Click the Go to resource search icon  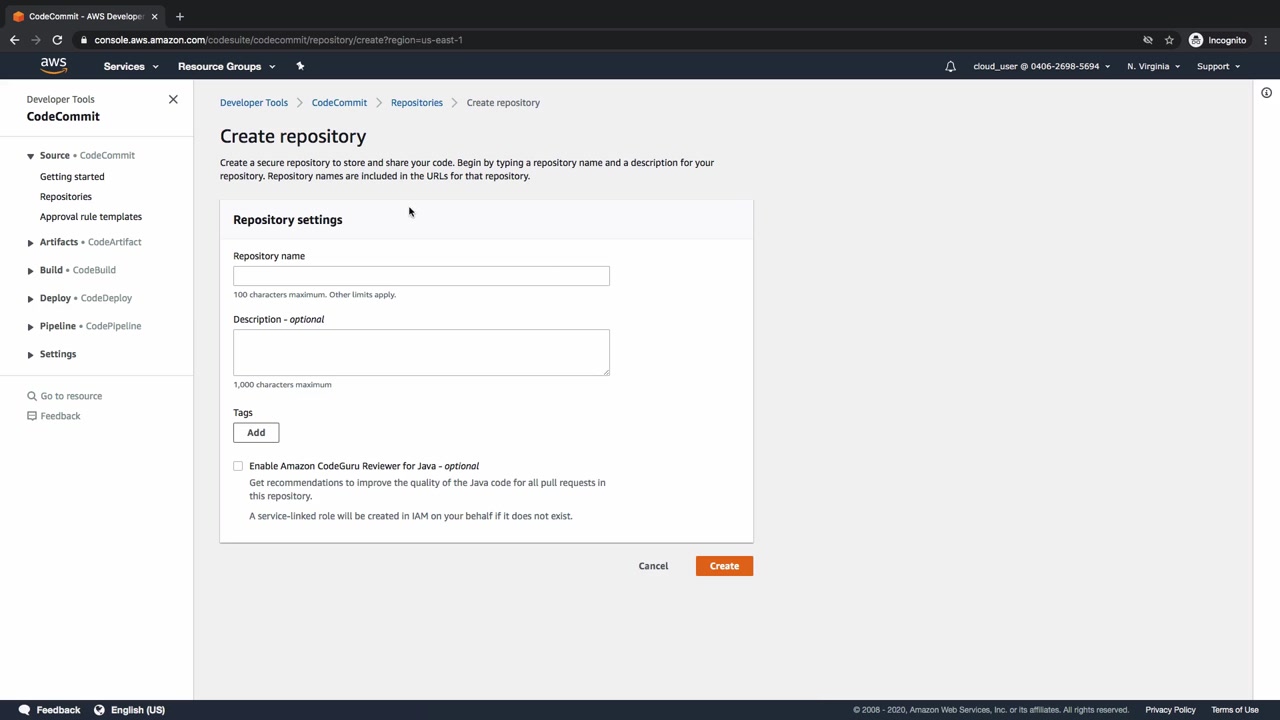[x=32, y=396]
